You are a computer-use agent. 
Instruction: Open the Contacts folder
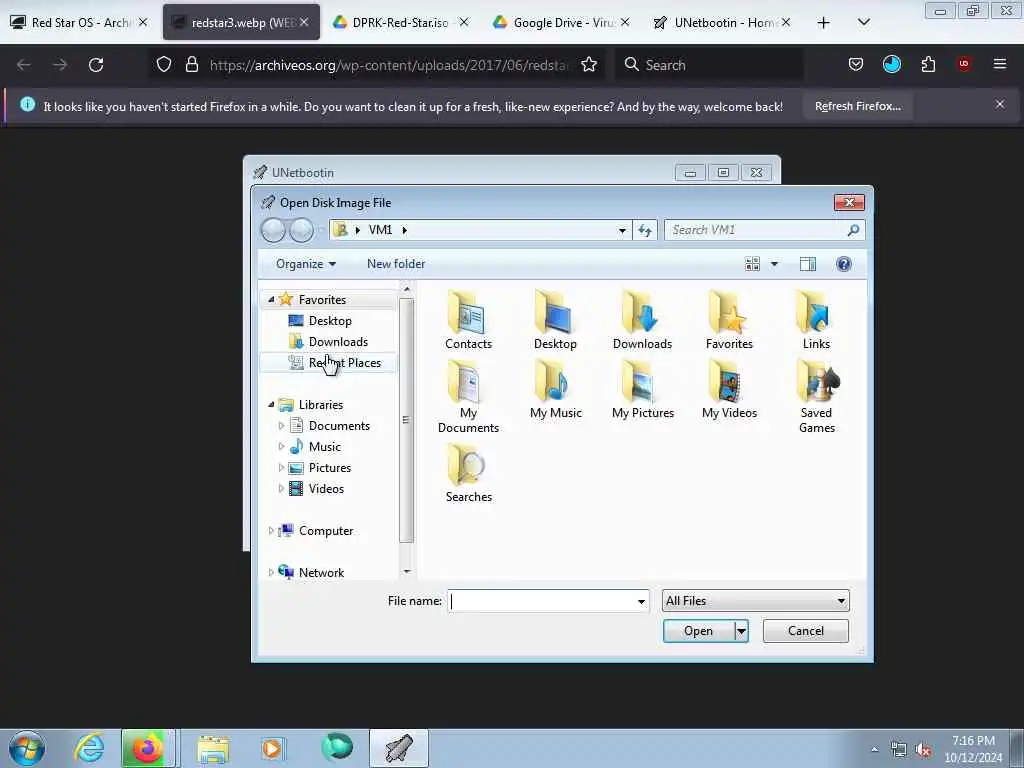pos(468,321)
